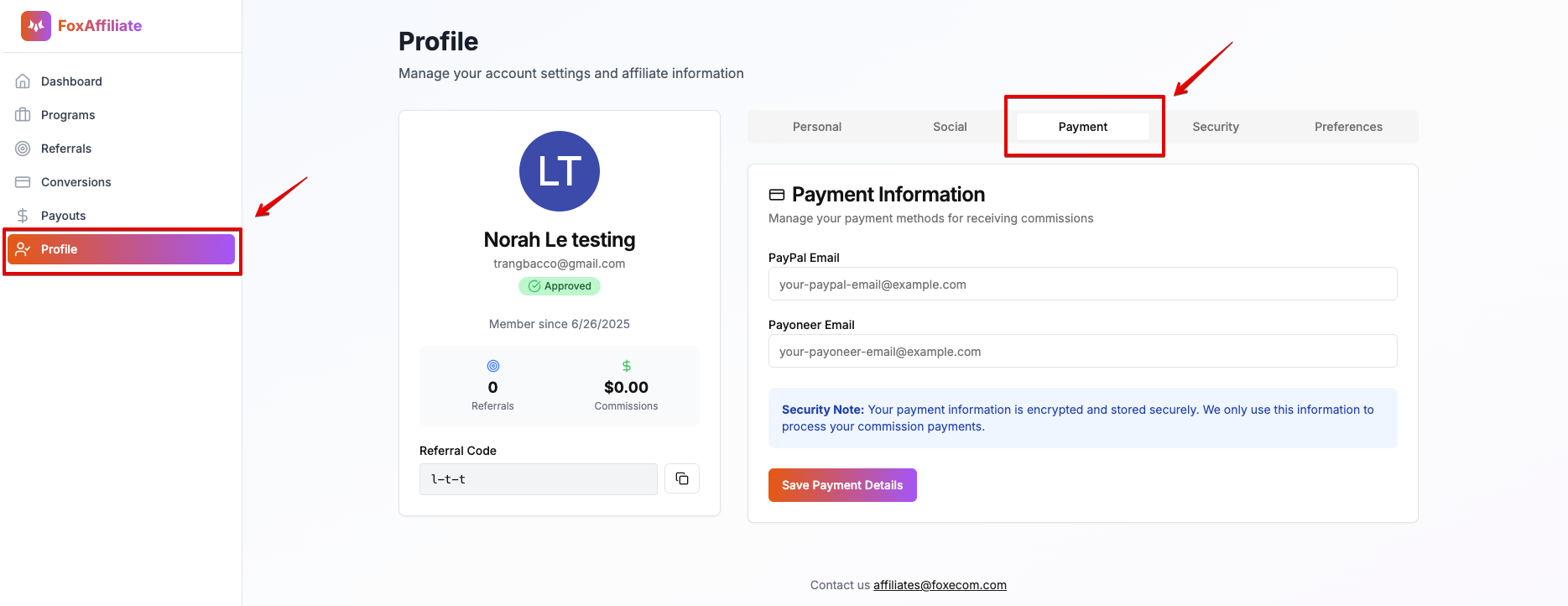The width and height of the screenshot is (1568, 606).
Task: Click Member since 6/26/2025 text
Action: pos(560,324)
